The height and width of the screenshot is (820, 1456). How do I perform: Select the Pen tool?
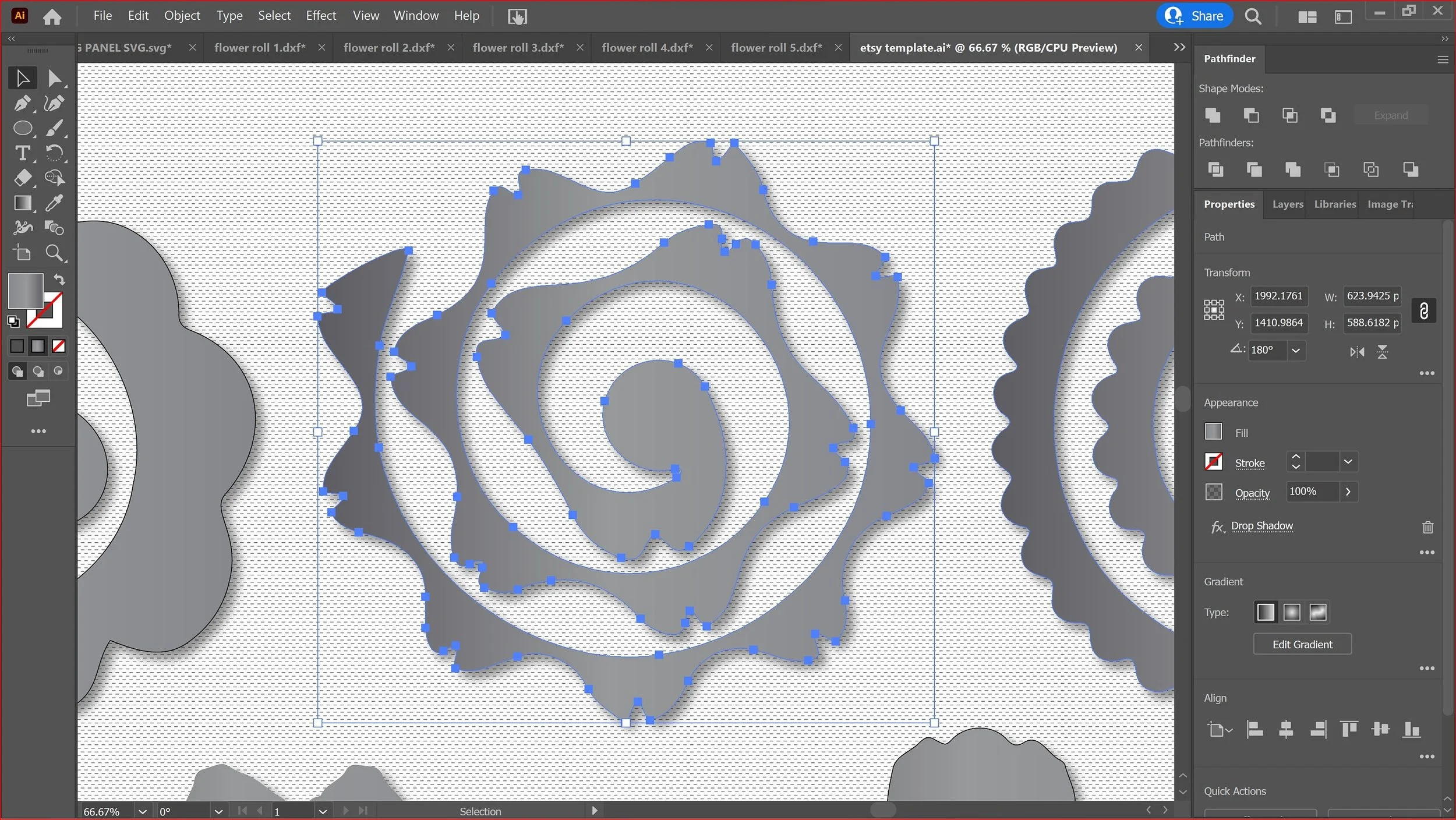point(22,104)
